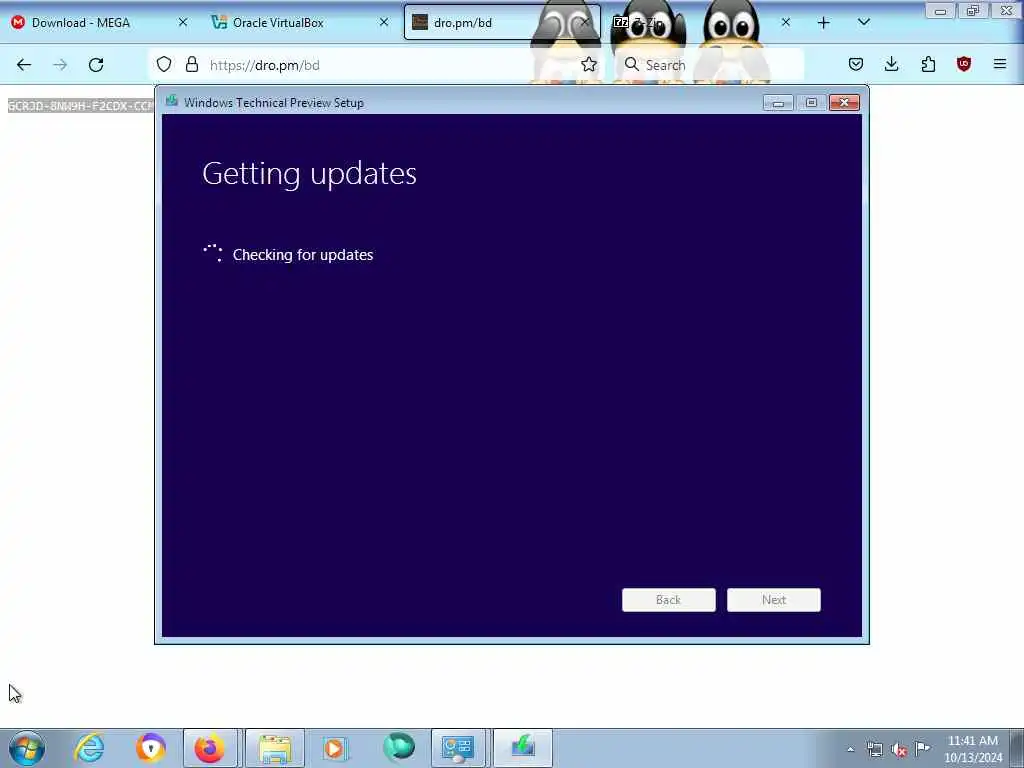This screenshot has height=768, width=1024.
Task: Open the Firefox downloads panel
Action: pyautogui.click(x=891, y=64)
